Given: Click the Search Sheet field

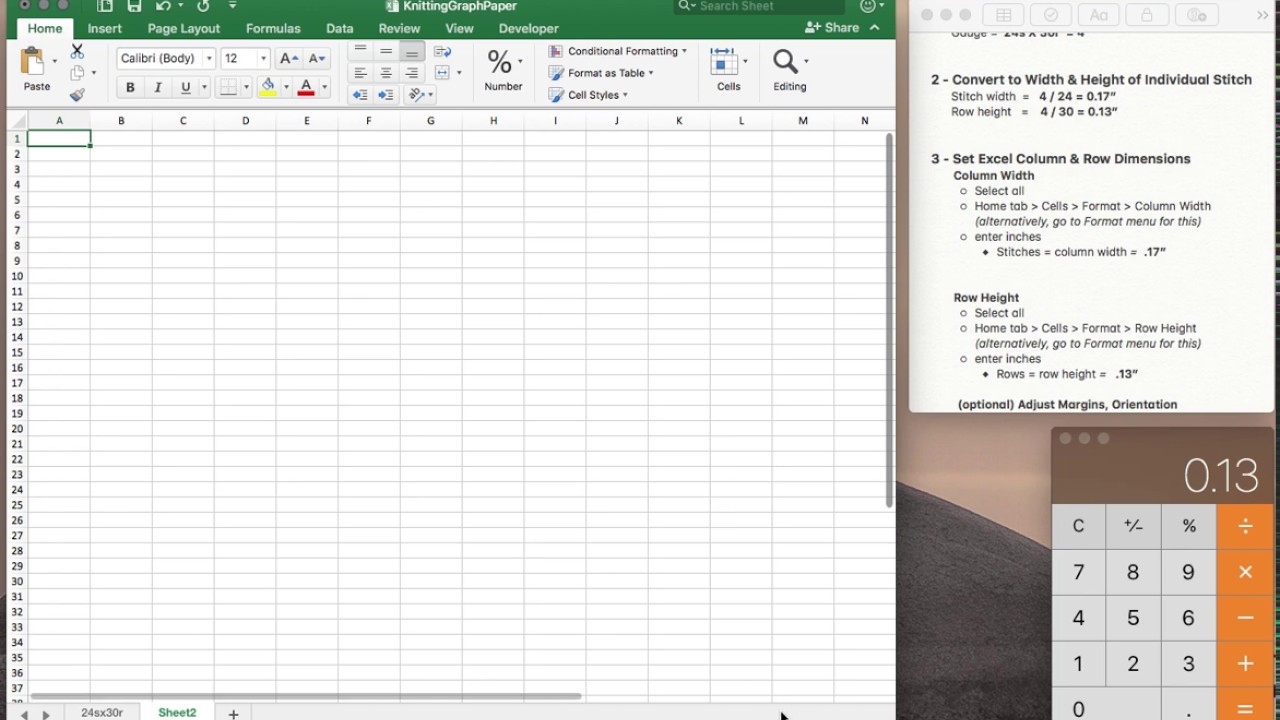Looking at the screenshot, I should (760, 6).
